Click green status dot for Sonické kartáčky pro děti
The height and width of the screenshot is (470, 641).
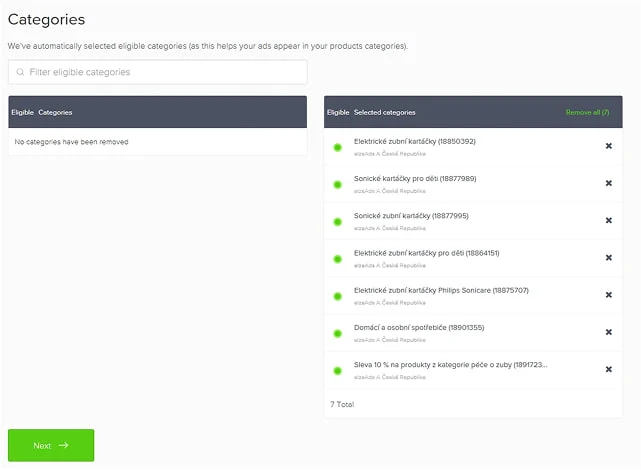(338, 184)
